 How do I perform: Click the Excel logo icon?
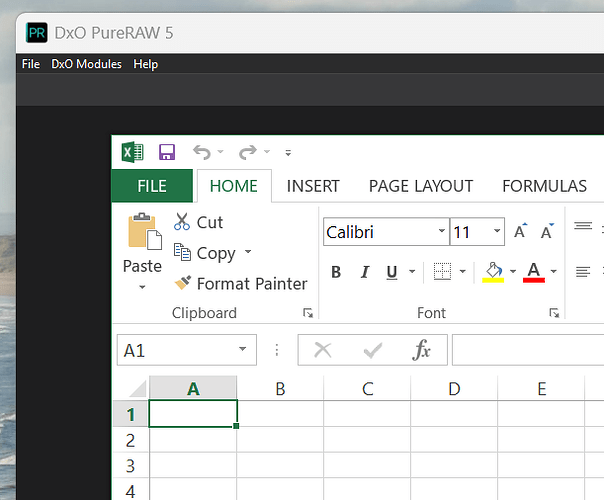coord(133,152)
